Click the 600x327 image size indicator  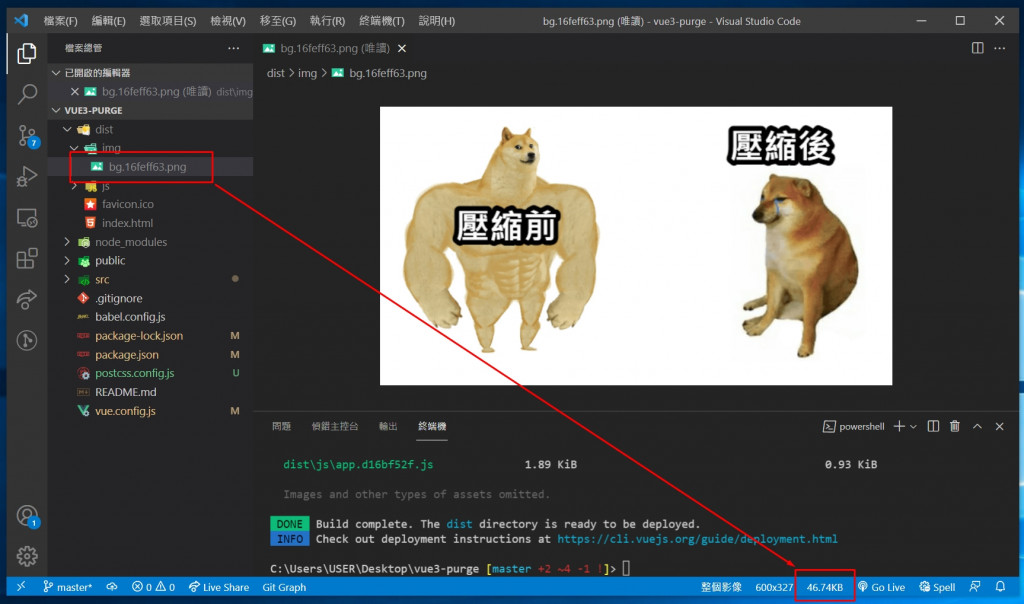point(774,587)
